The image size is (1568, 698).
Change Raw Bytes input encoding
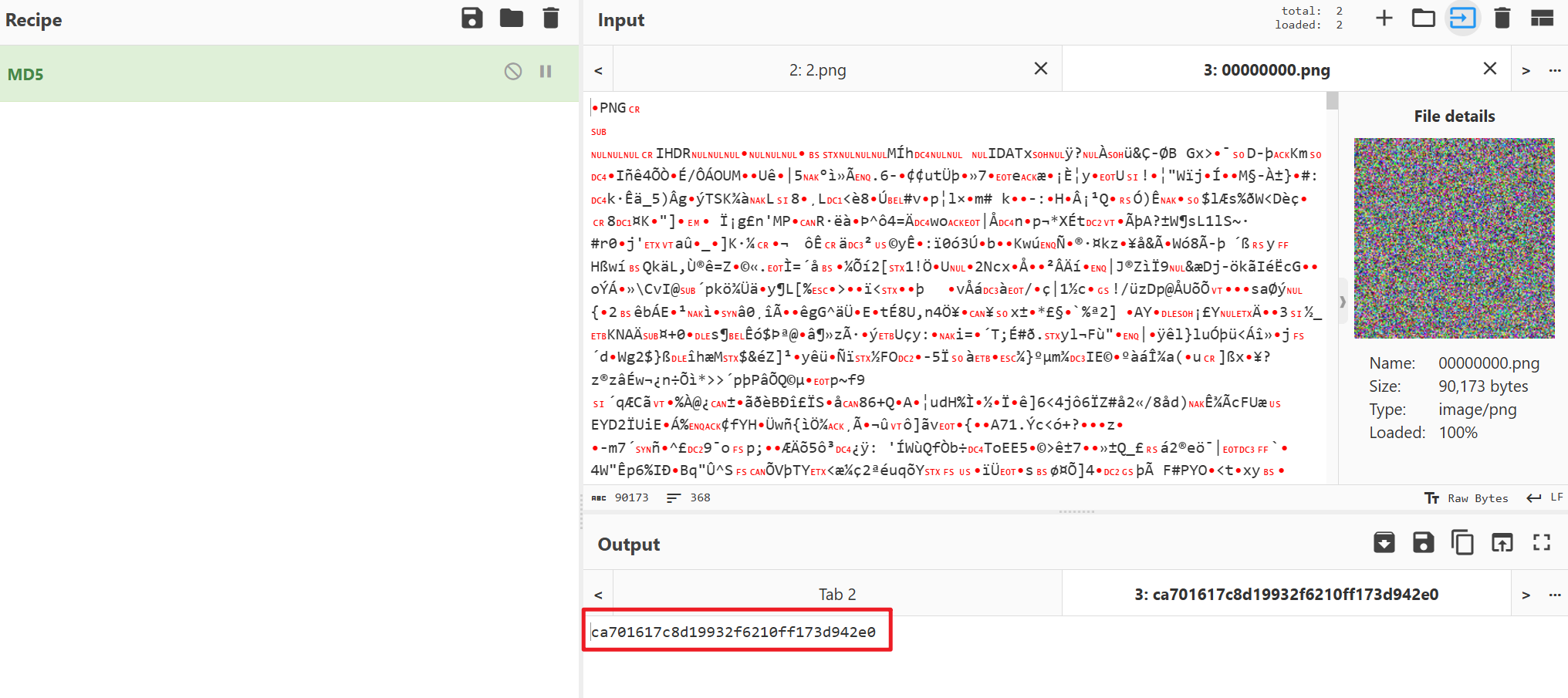pyautogui.click(x=1467, y=498)
